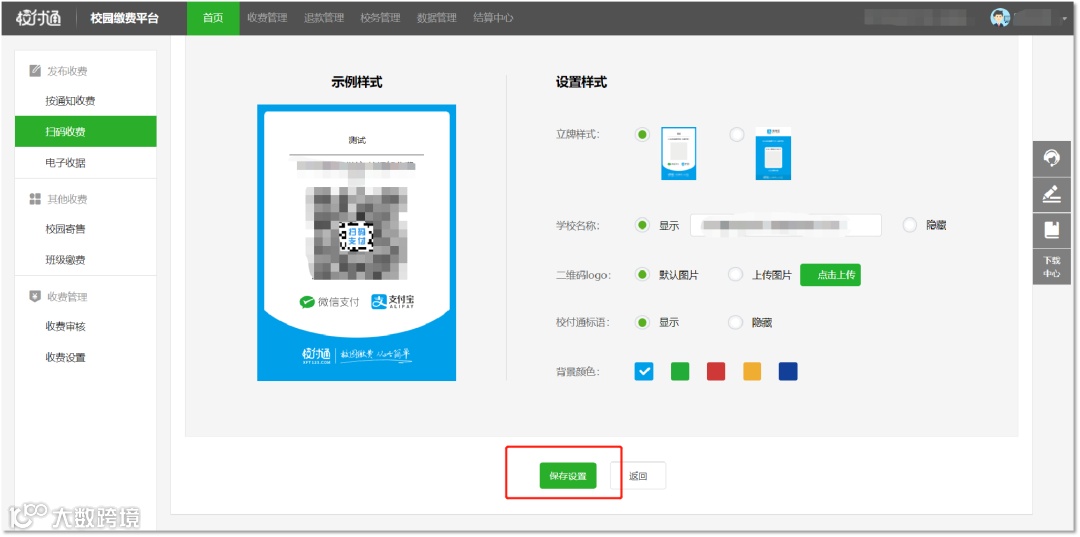This screenshot has width=1080, height=537.
Task: Select 显示 for 学校名称
Action: [x=642, y=225]
